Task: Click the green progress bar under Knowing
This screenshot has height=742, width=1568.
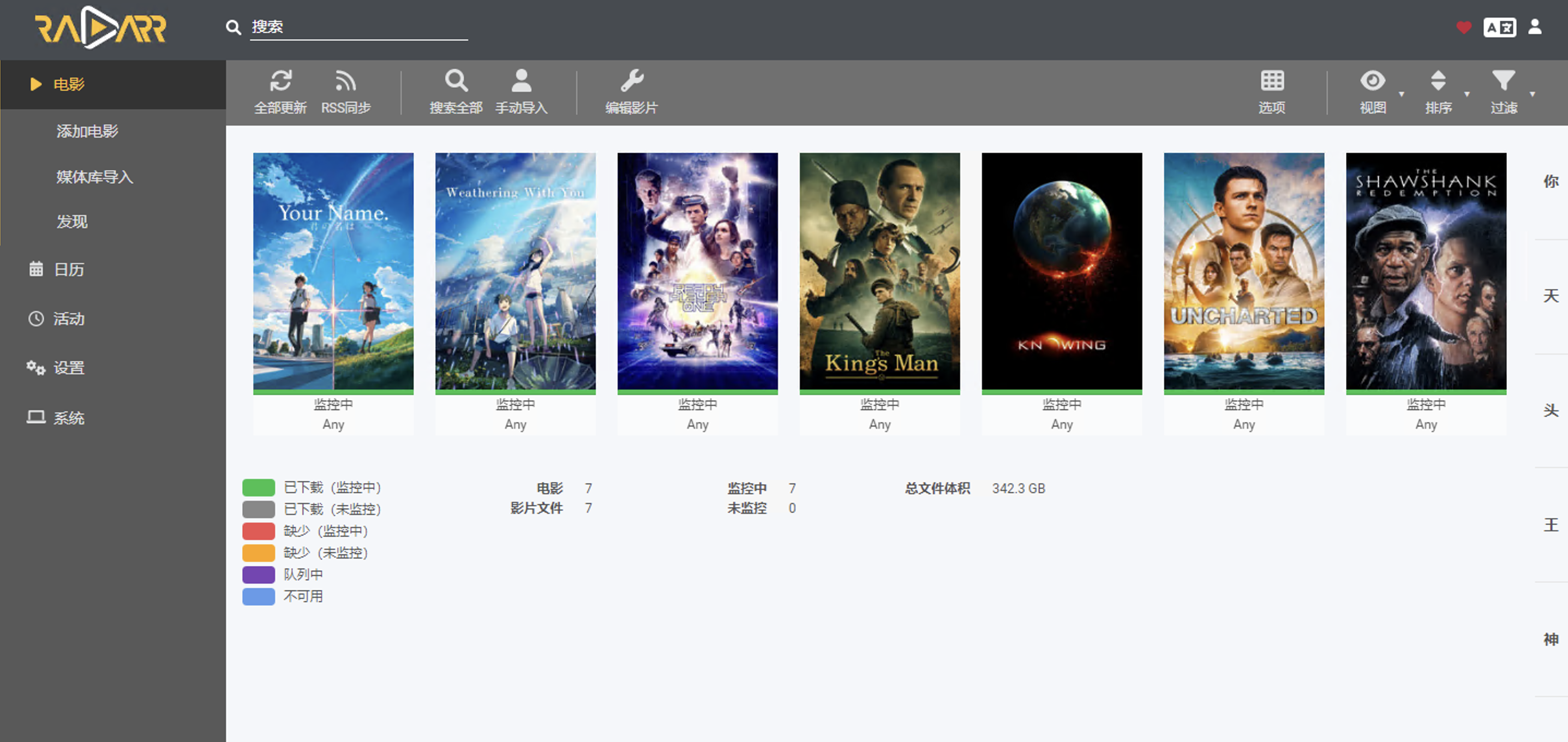Action: [x=1062, y=392]
